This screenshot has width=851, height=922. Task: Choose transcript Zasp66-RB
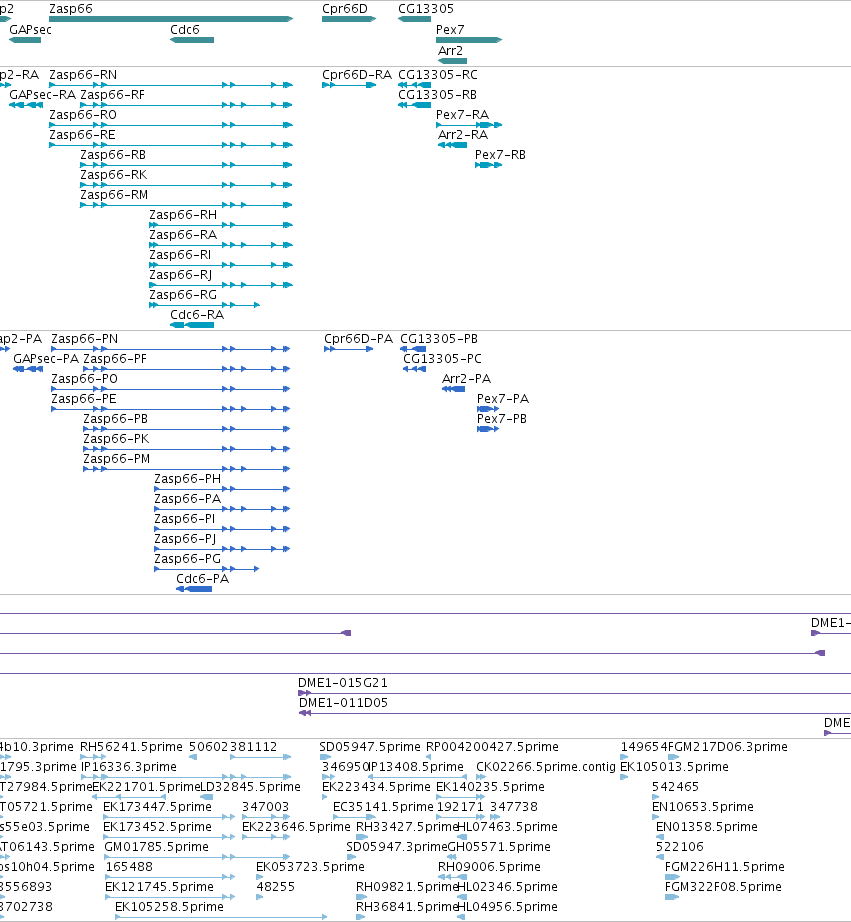click(113, 155)
